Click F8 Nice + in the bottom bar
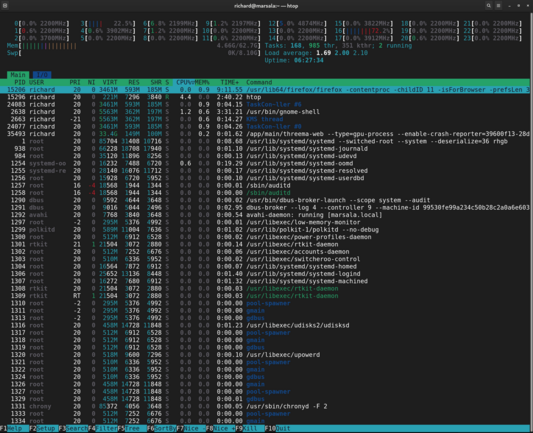Image resolution: width=533 pixels, height=433 pixels. [x=221, y=429]
